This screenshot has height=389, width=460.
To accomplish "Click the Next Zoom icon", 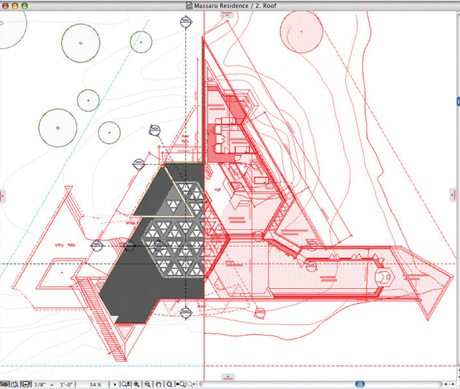I will pos(191,384).
